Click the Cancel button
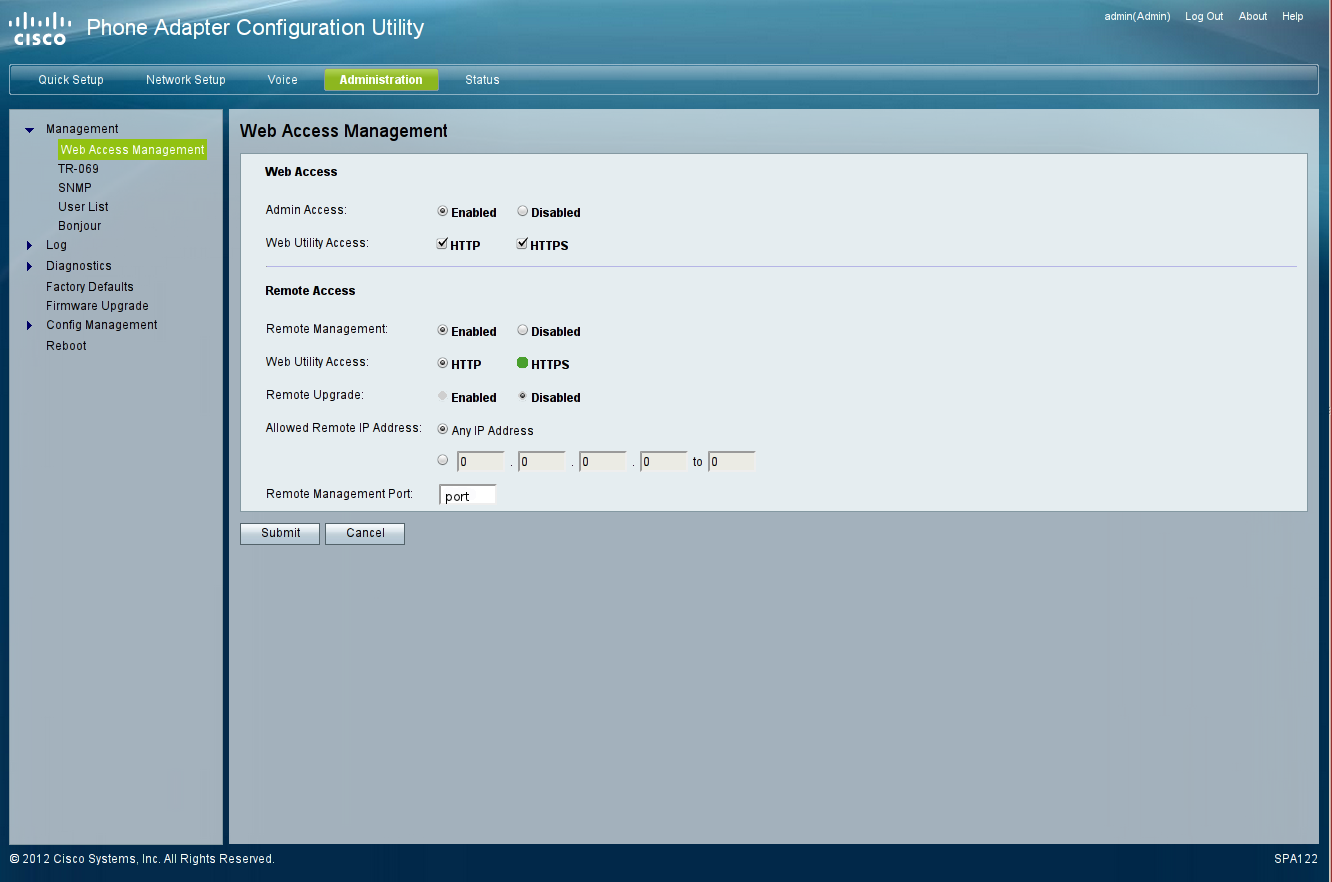Viewport: 1332px width, 882px height. [365, 534]
